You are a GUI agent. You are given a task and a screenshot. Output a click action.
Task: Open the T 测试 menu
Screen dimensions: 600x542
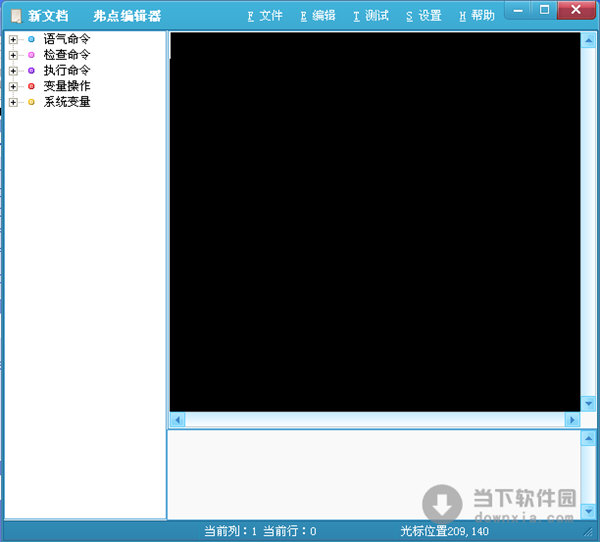371,16
